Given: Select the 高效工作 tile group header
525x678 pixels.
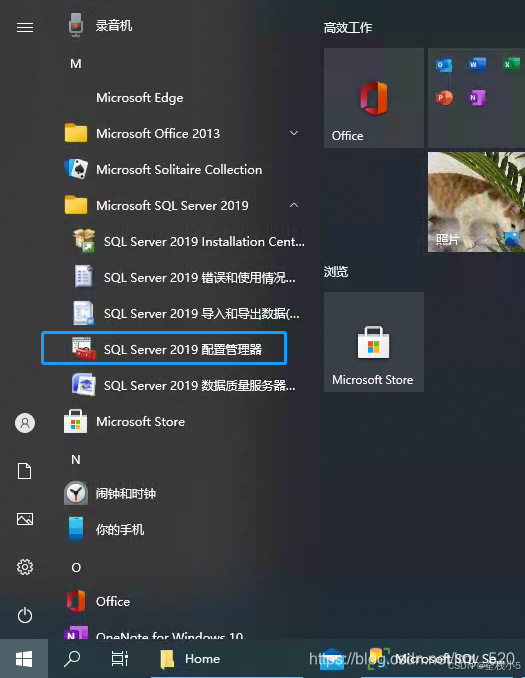Looking at the screenshot, I should (348, 28).
